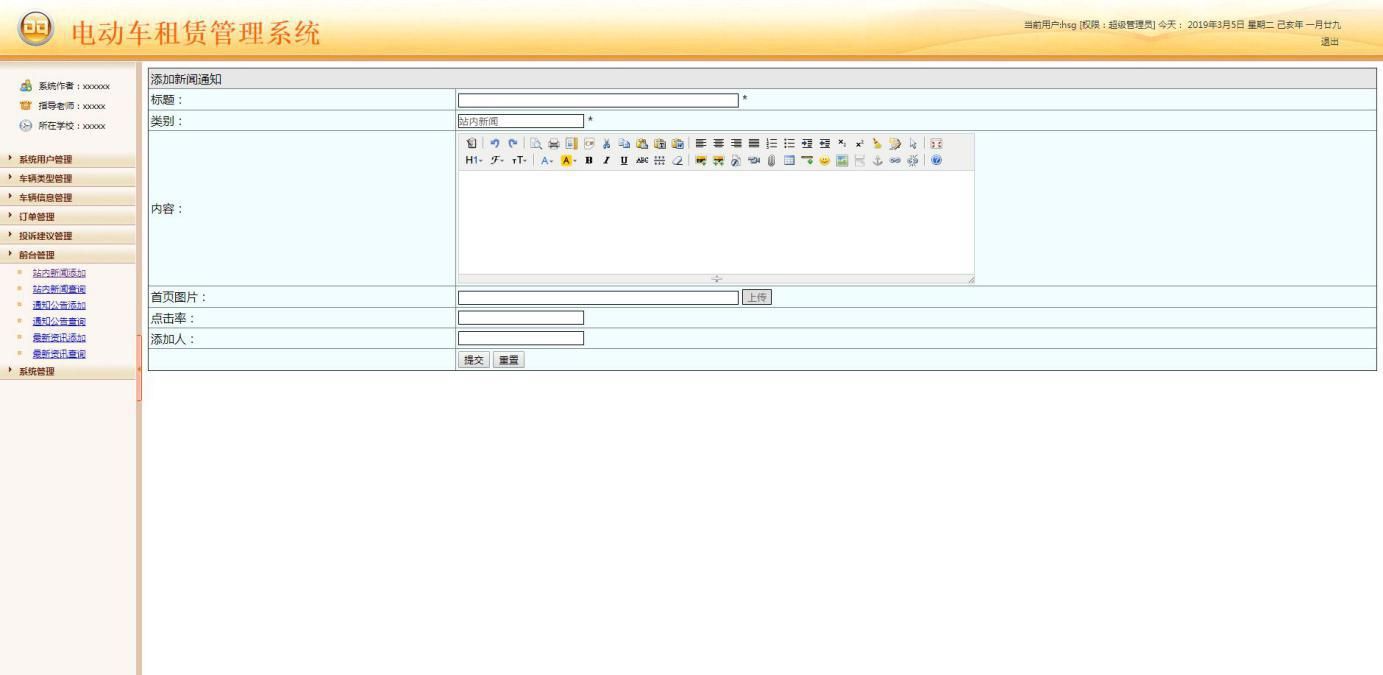1383x675 pixels.
Task: Print the editor content
Action: (553, 143)
